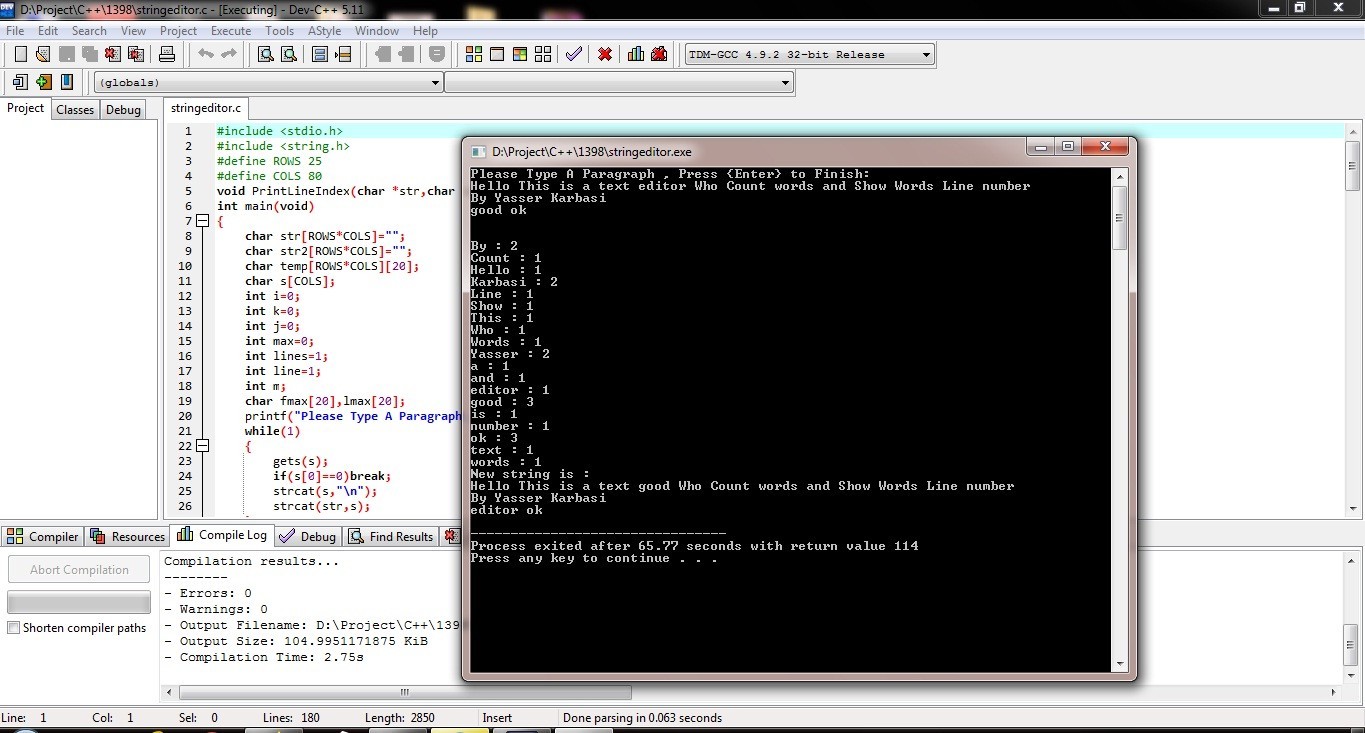Open the Tools menu
This screenshot has height=733, width=1365.
[280, 31]
